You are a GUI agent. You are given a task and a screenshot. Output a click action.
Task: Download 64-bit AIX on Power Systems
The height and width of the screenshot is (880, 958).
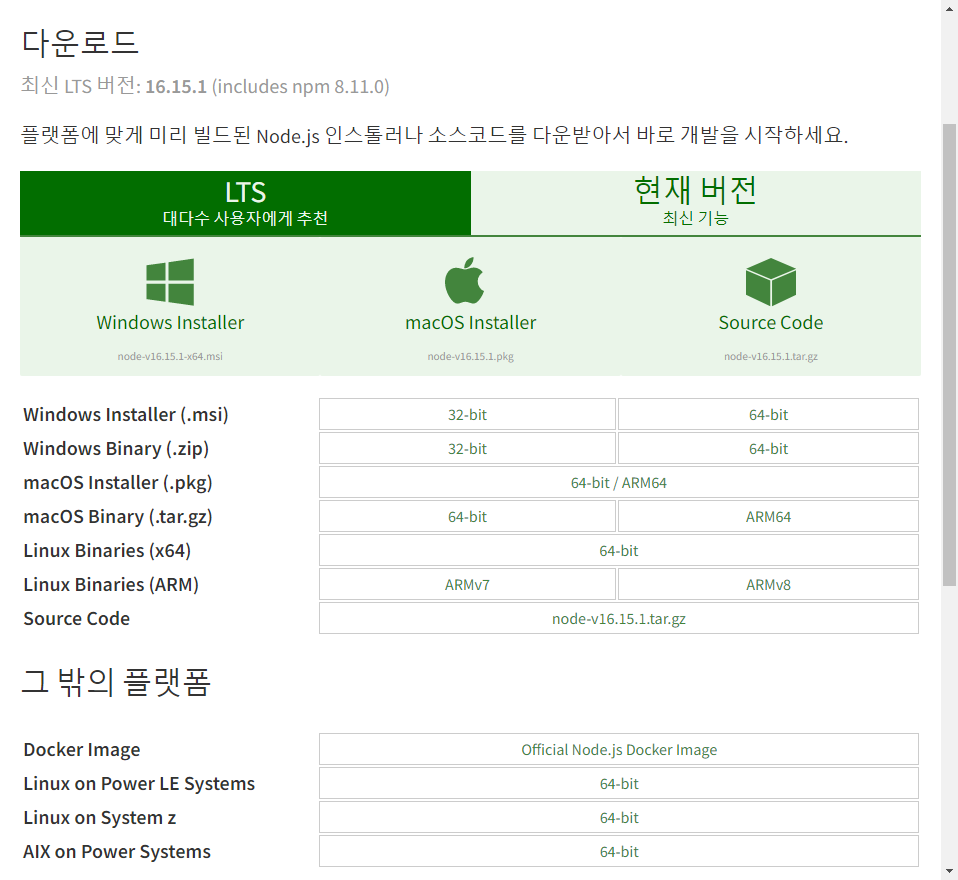pyautogui.click(x=619, y=852)
